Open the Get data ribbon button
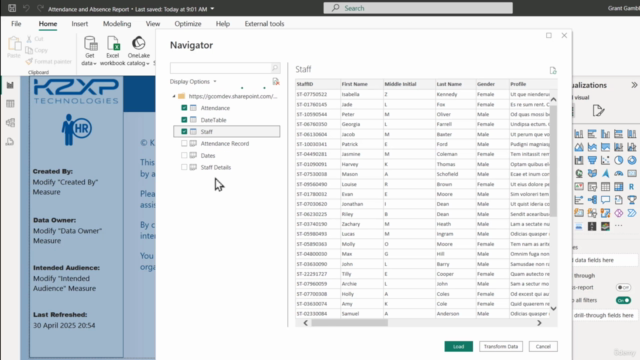The height and width of the screenshot is (360, 640). click(90, 51)
